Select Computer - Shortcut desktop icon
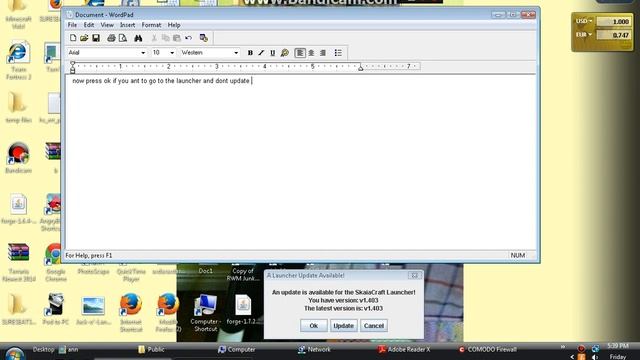Screen dimensions: 640x360 click(x=205, y=313)
